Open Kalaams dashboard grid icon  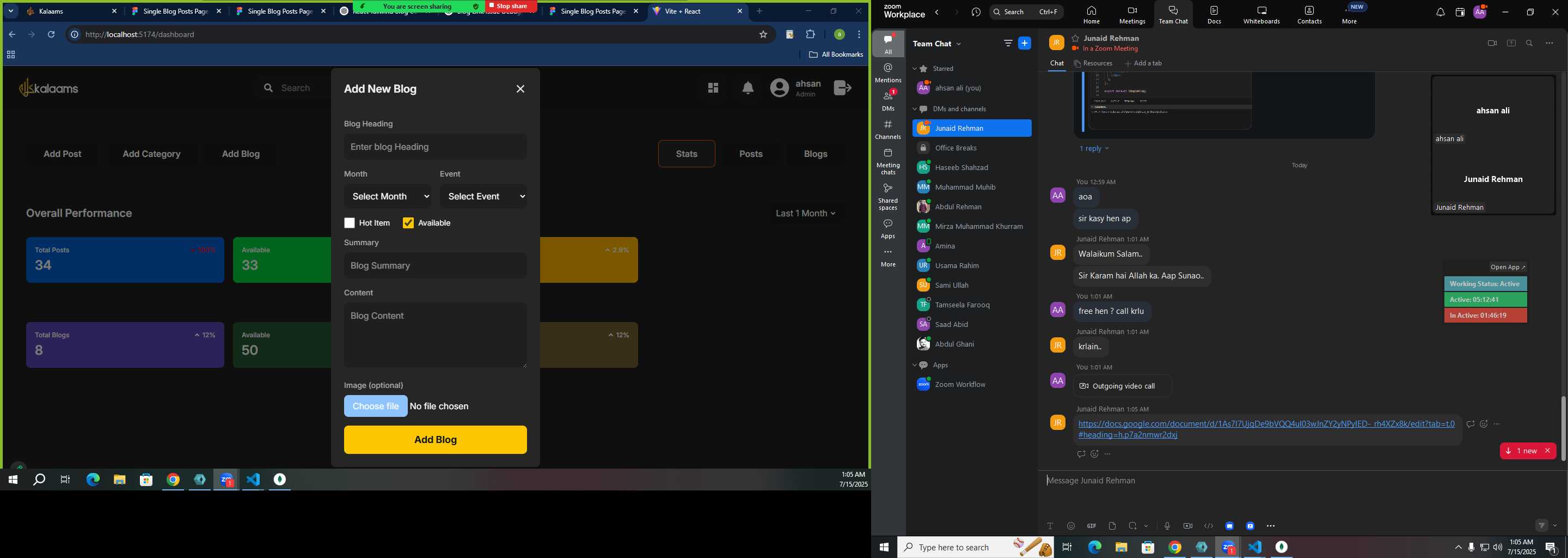(x=713, y=88)
